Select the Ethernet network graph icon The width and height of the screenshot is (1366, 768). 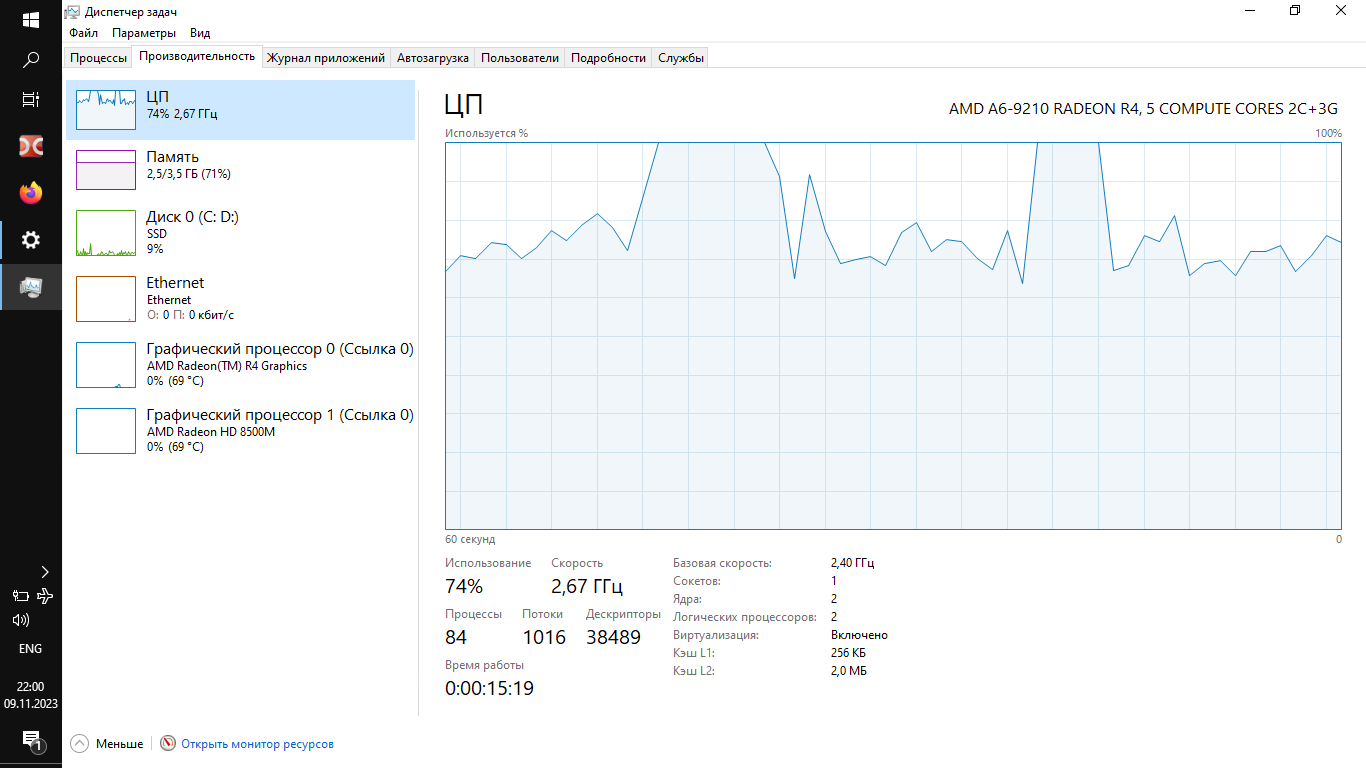click(106, 299)
